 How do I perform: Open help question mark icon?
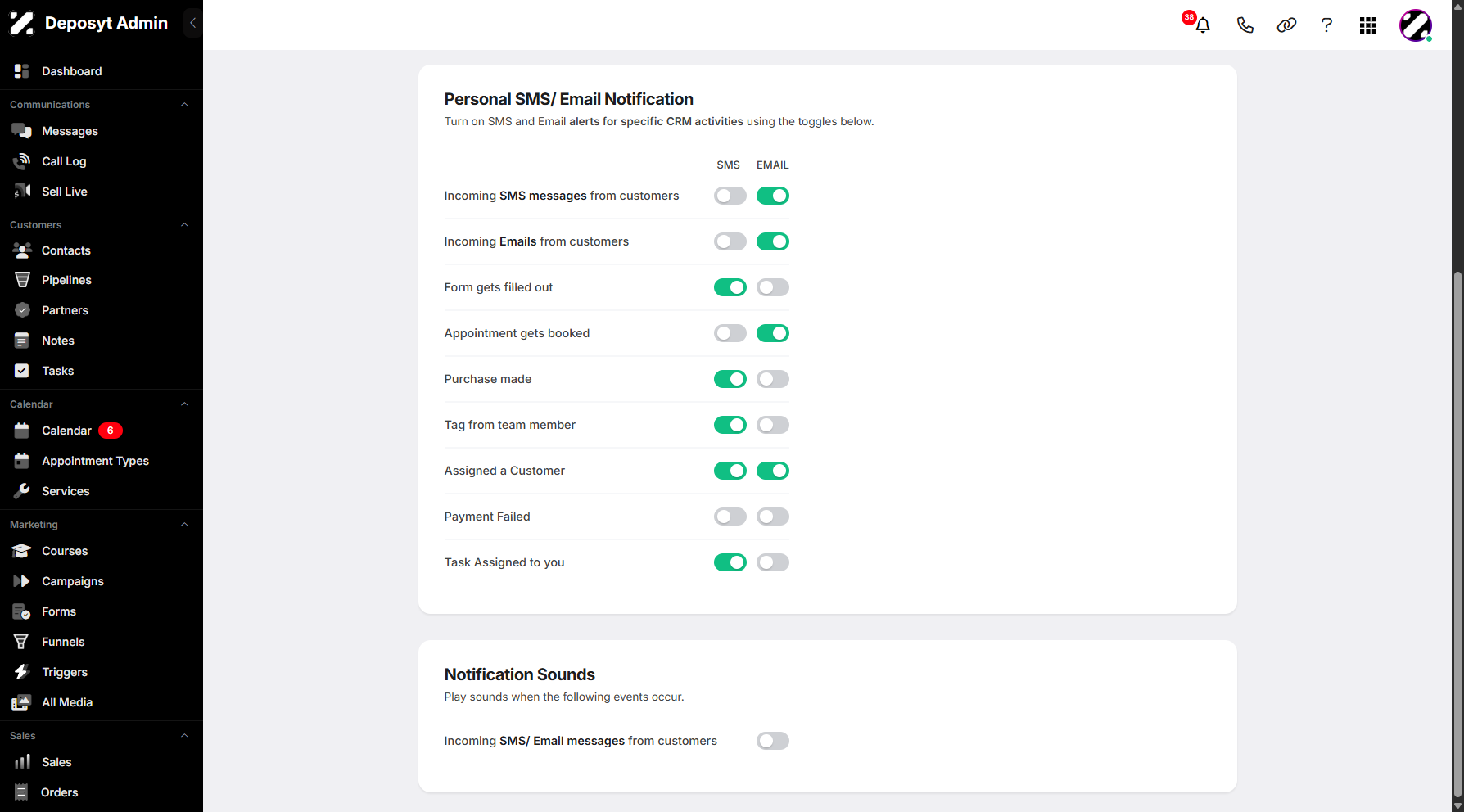coord(1326,25)
